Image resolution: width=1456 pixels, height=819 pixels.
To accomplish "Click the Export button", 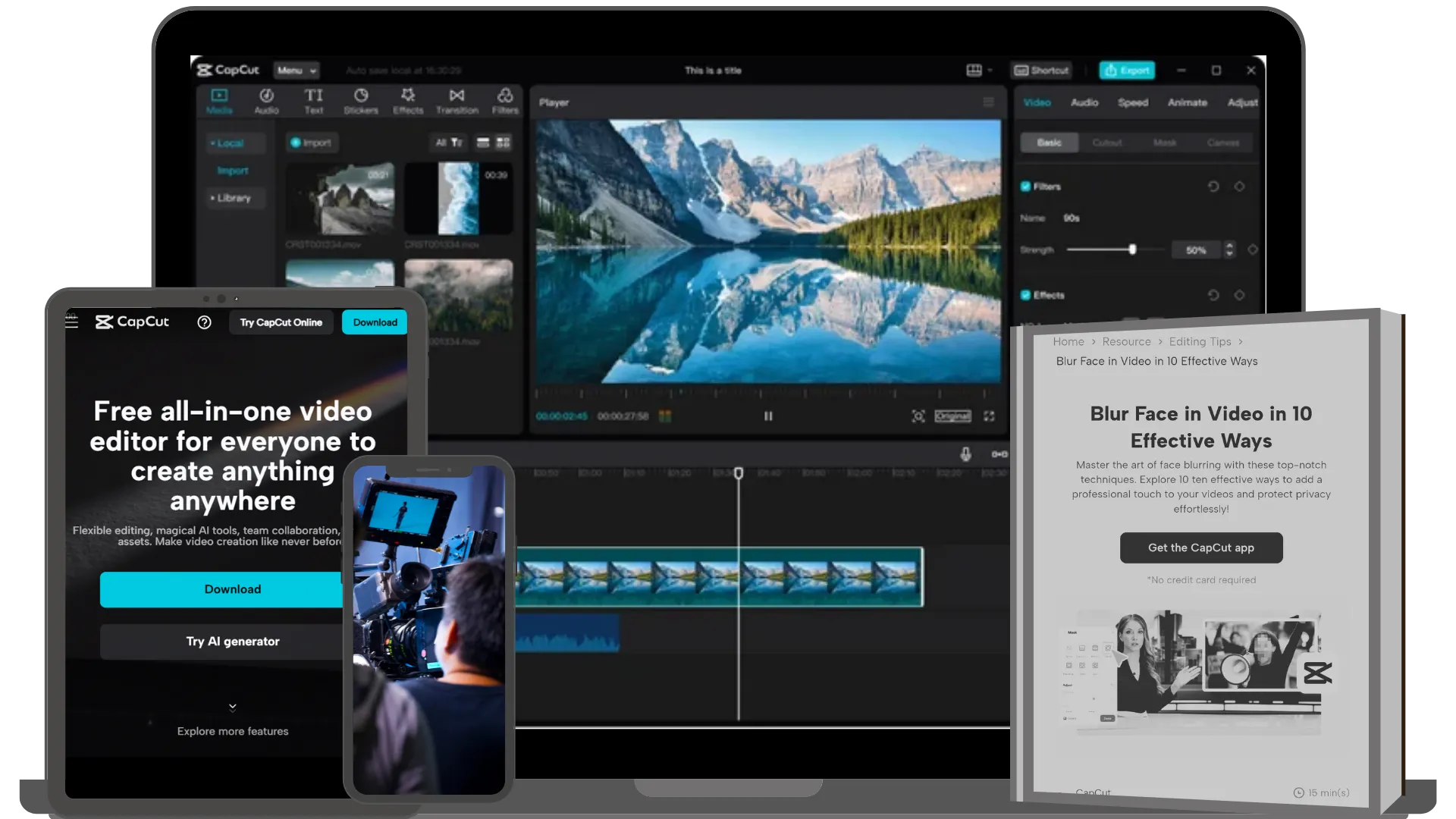I will click(1127, 71).
